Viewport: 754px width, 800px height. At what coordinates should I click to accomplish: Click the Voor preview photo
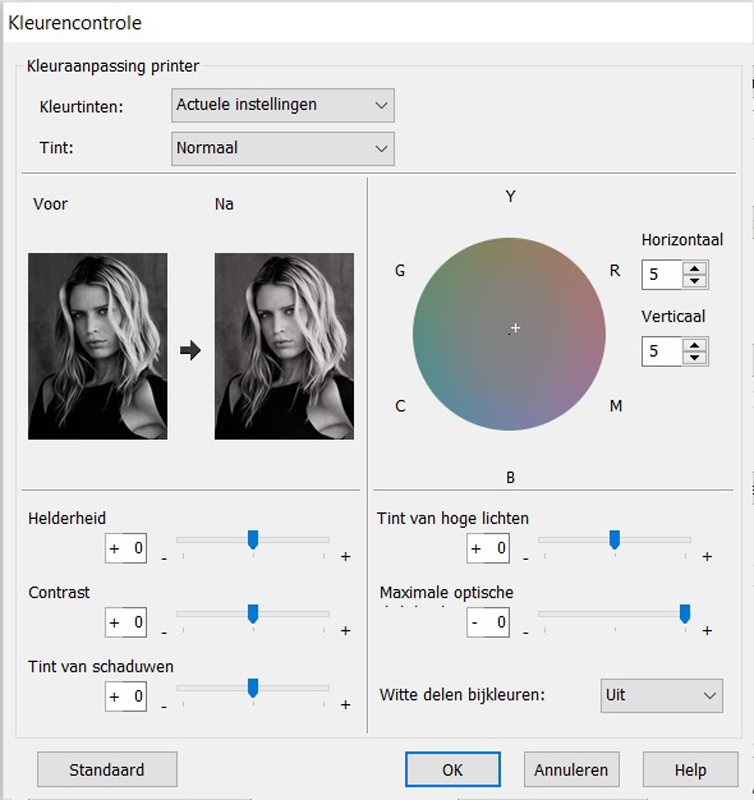point(97,346)
